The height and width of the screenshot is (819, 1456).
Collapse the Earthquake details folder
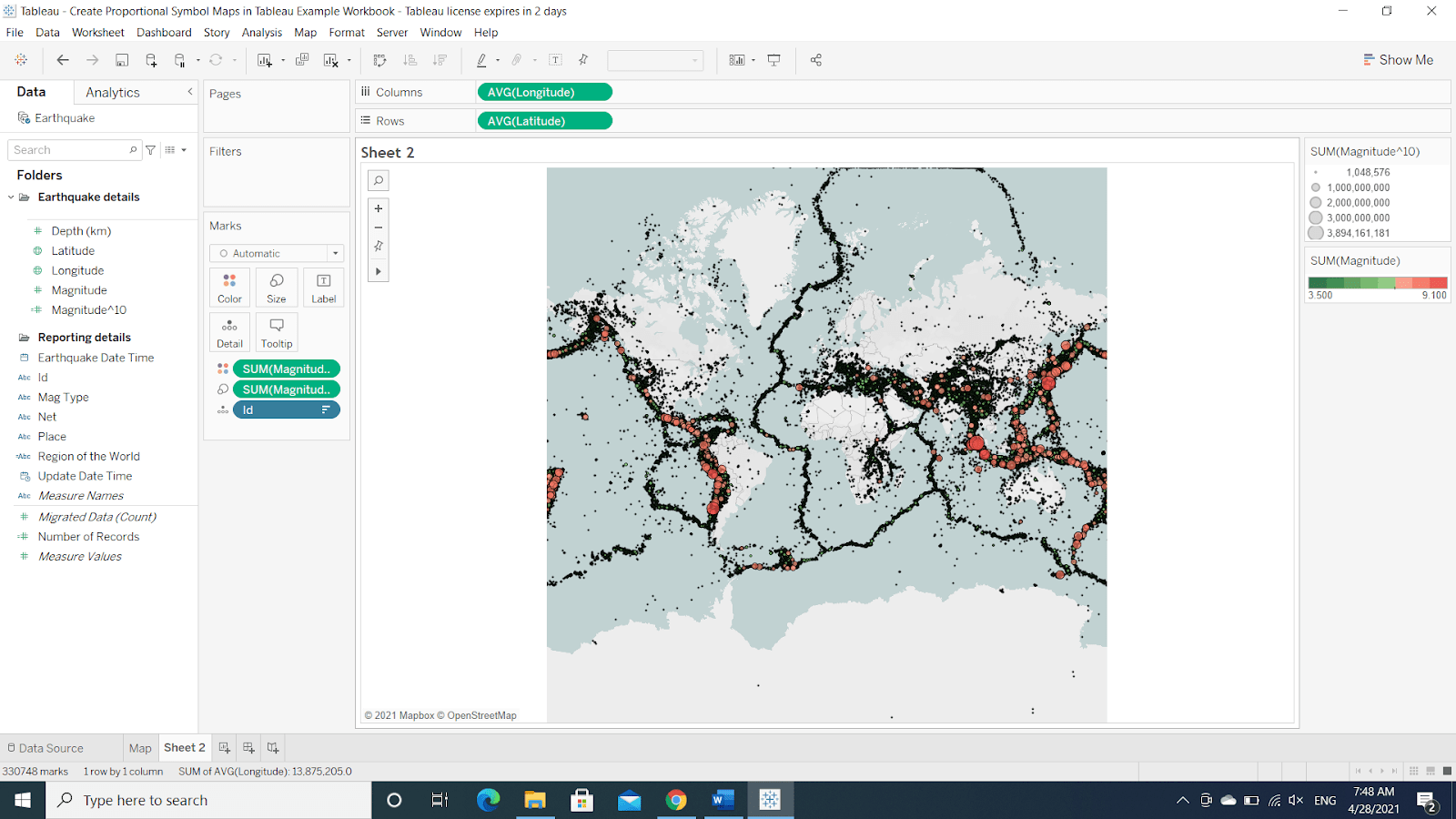[x=11, y=197]
